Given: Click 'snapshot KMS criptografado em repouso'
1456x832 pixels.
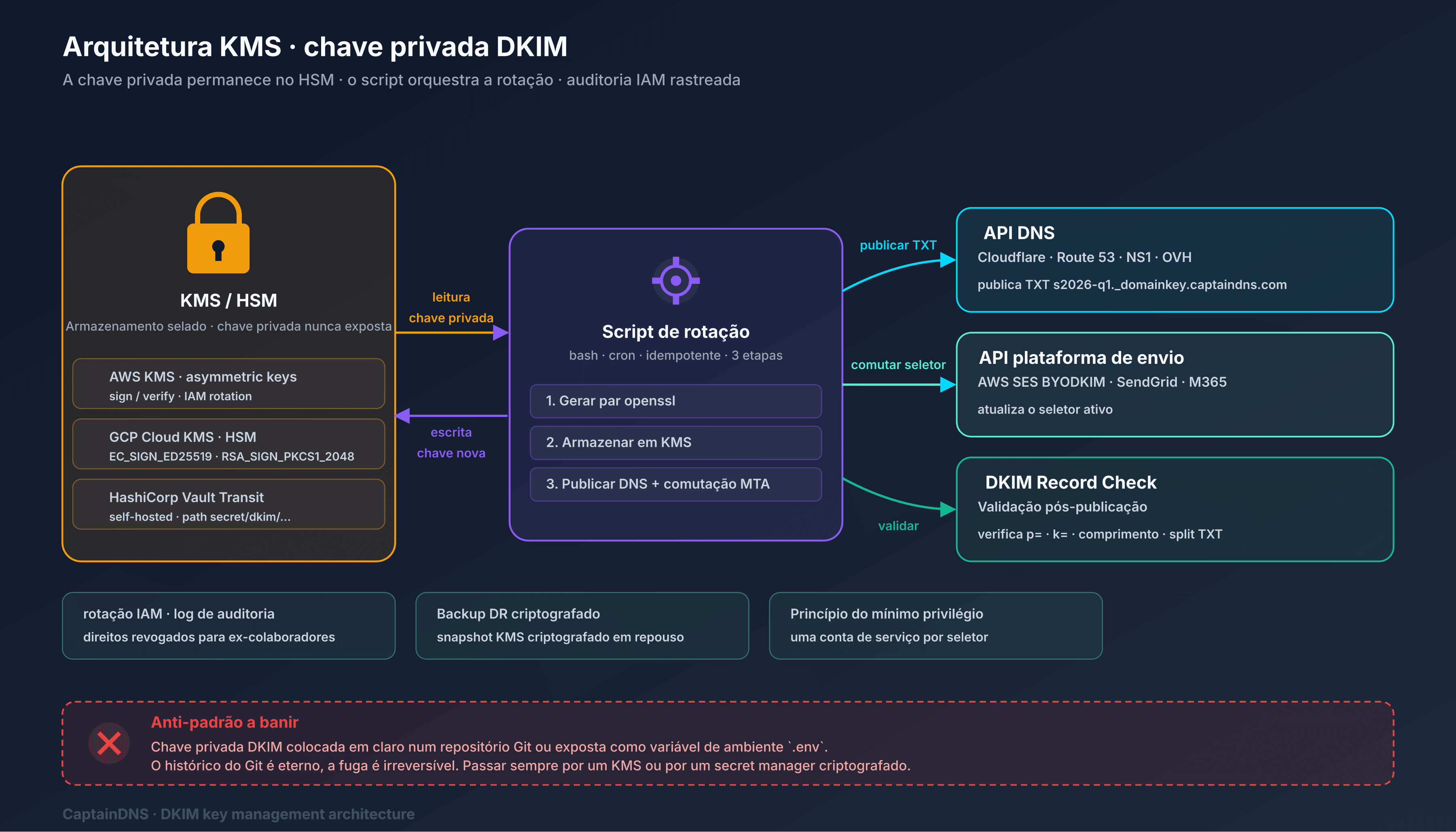Looking at the screenshot, I should (560, 637).
